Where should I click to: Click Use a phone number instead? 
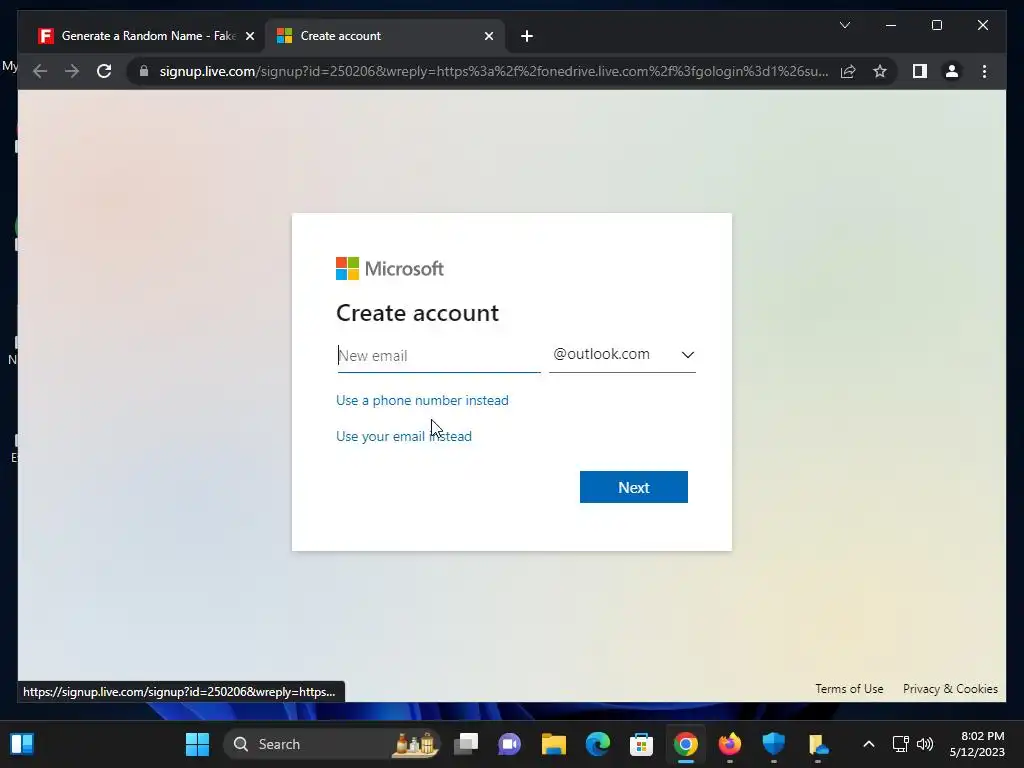coord(422,400)
